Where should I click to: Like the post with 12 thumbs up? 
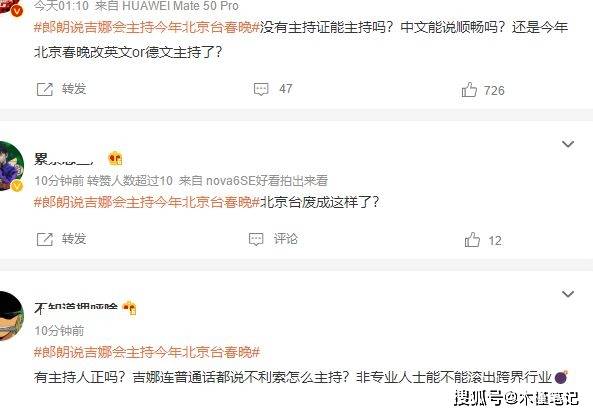(x=472, y=240)
